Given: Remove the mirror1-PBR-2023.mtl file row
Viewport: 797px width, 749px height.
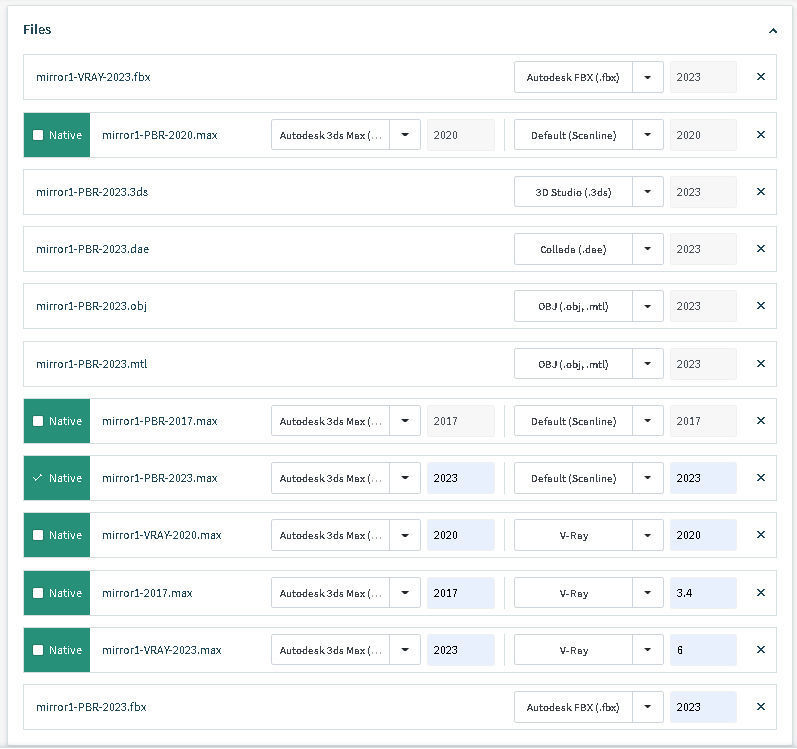Looking at the screenshot, I should [x=760, y=364].
